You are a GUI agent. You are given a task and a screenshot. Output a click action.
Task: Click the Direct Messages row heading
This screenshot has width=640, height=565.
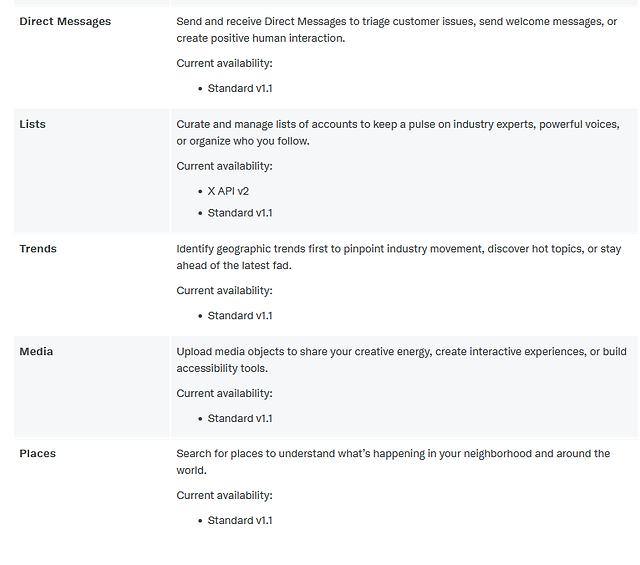(x=65, y=22)
